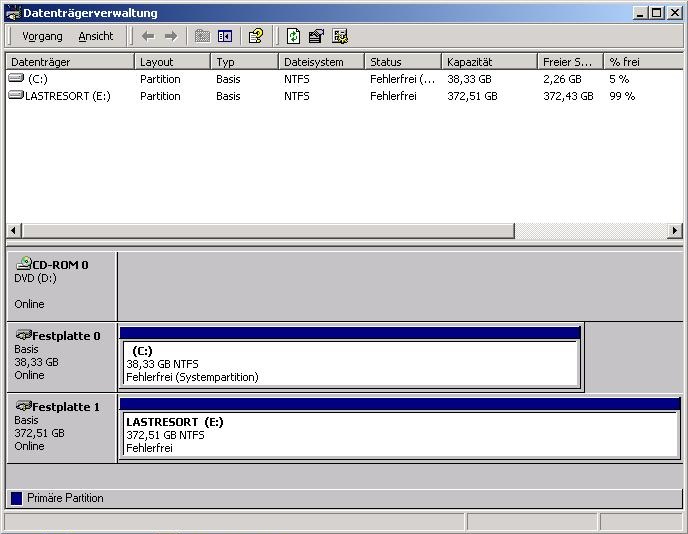
Task: Click the 5 % free cell
Action: click(x=619, y=79)
